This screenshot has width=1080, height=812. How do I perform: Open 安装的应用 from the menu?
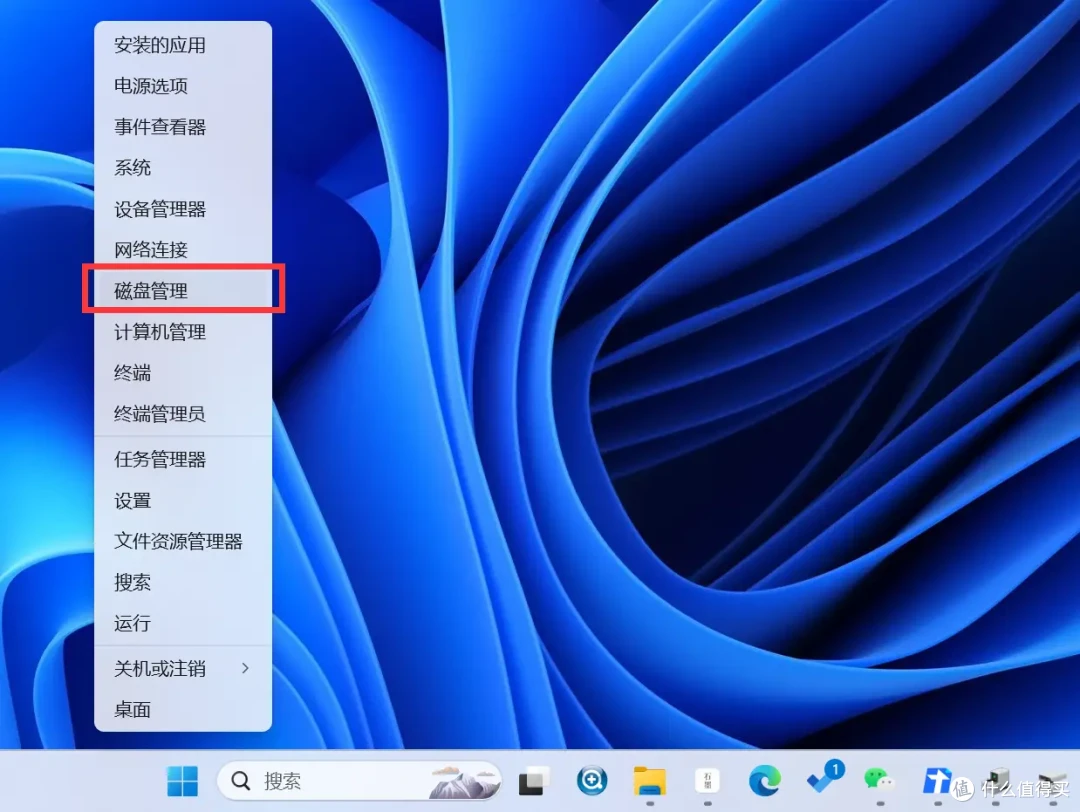click(183, 45)
